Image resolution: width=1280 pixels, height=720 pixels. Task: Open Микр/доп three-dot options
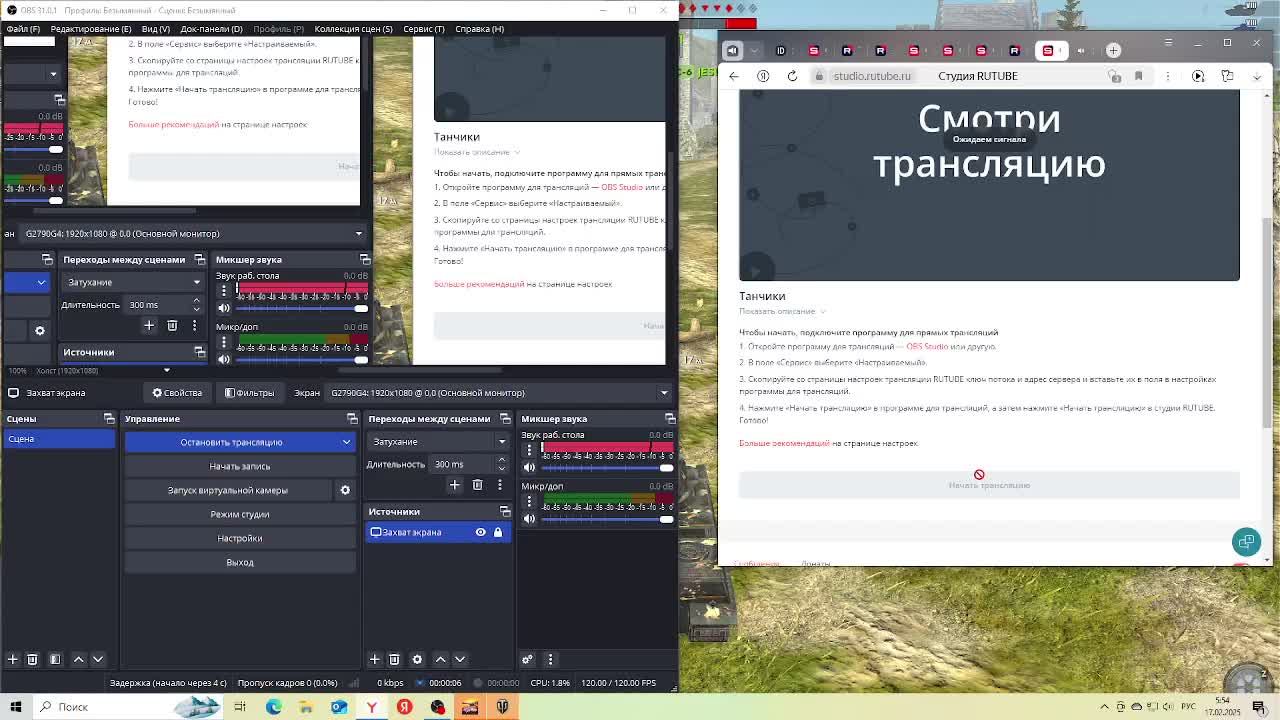(x=530, y=500)
